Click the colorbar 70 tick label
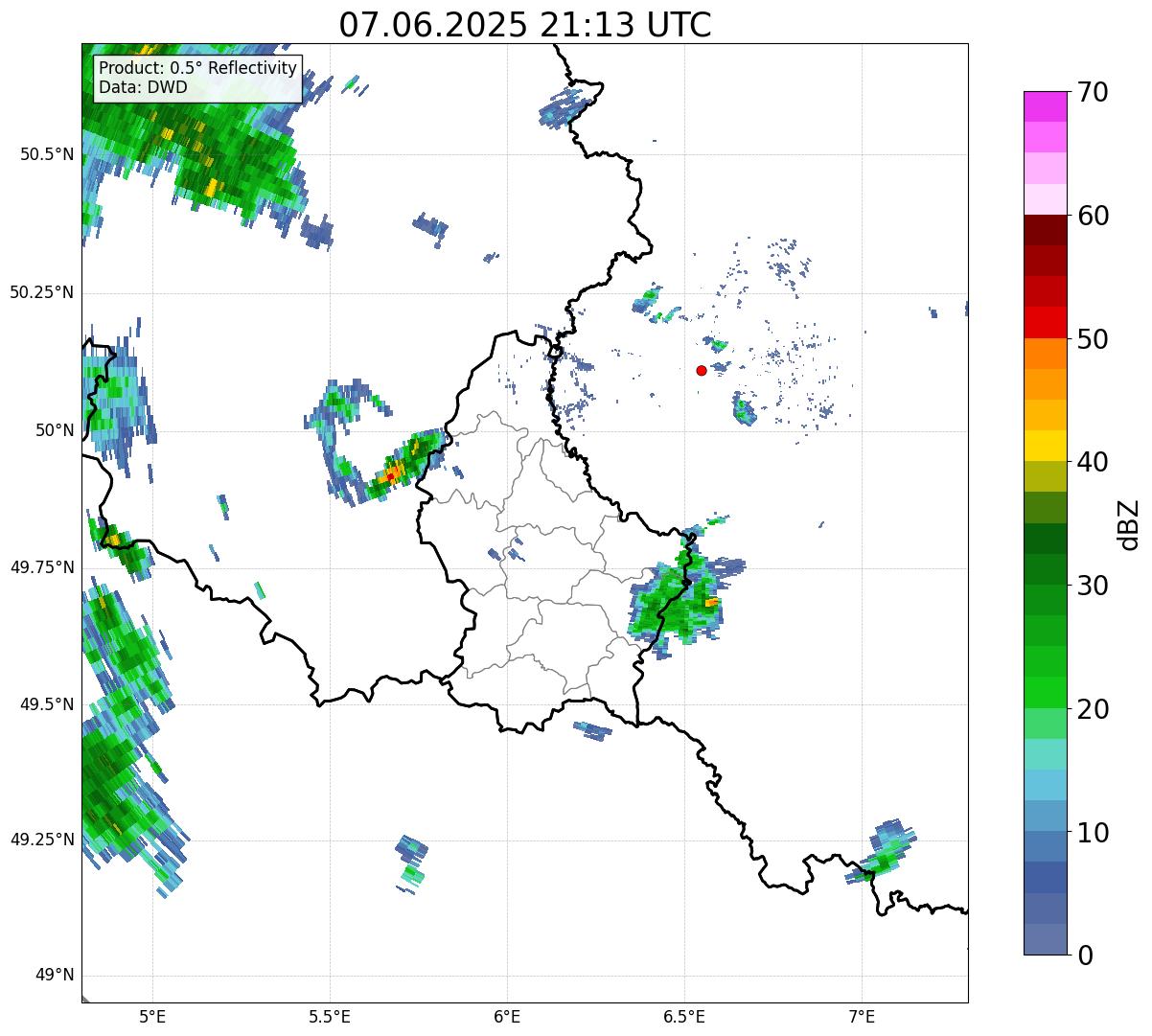 point(1094,92)
